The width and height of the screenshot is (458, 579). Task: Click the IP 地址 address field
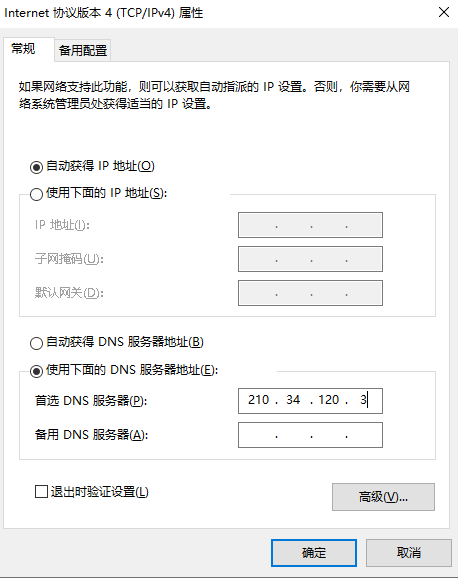tap(310, 225)
